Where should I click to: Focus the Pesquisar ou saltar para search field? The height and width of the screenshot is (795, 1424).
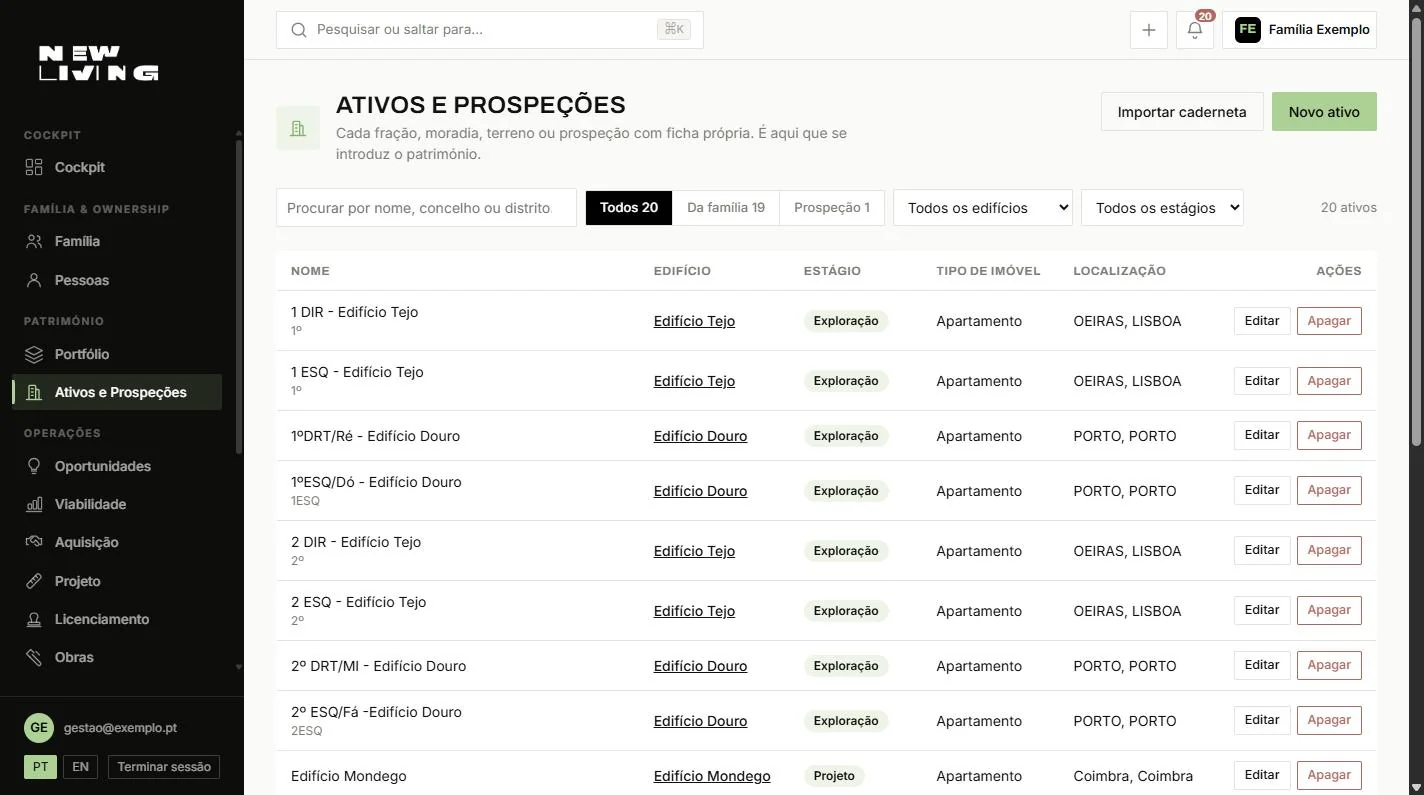pos(490,30)
